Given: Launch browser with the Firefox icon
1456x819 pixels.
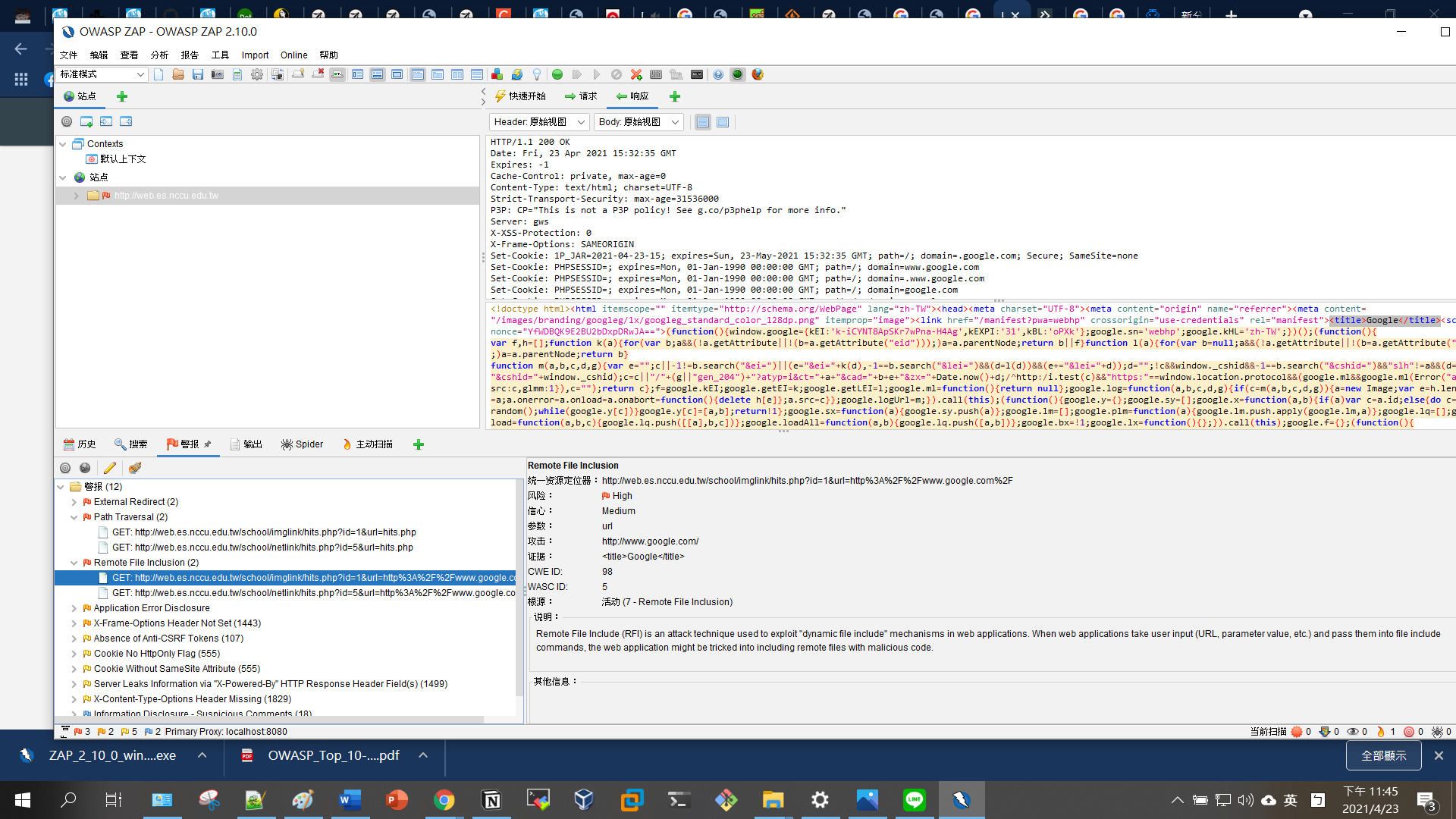Looking at the screenshot, I should 758,74.
